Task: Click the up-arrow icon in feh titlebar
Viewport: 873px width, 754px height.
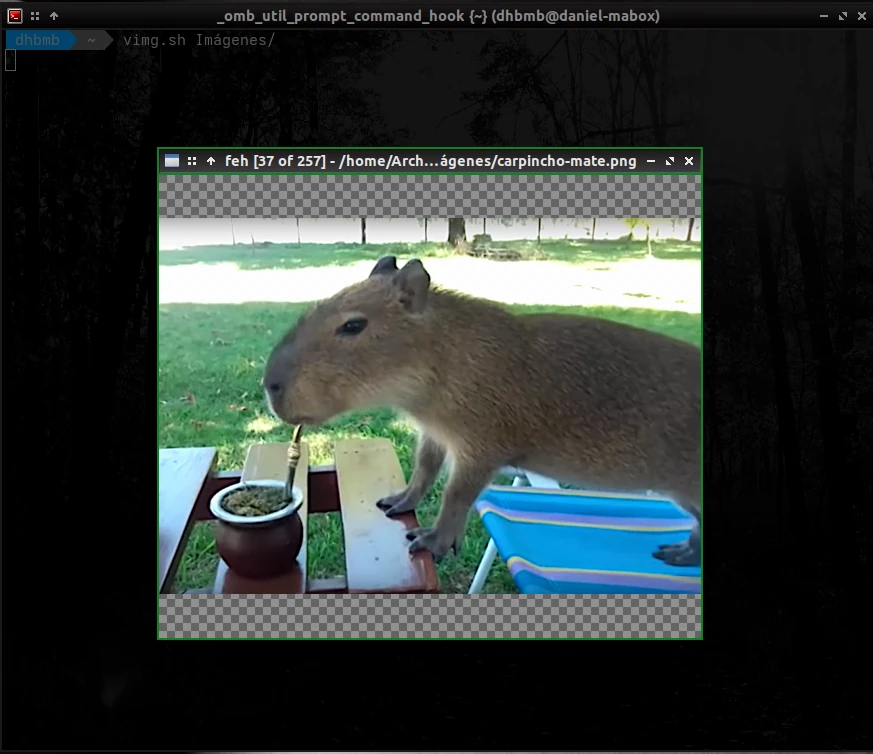Action: [x=211, y=161]
